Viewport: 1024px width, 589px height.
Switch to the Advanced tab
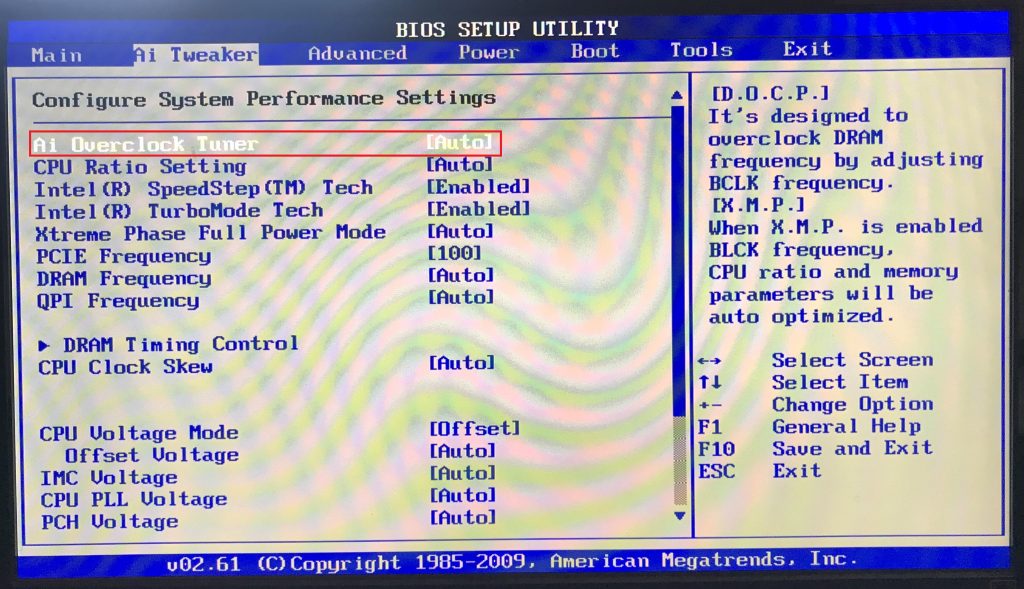[357, 54]
